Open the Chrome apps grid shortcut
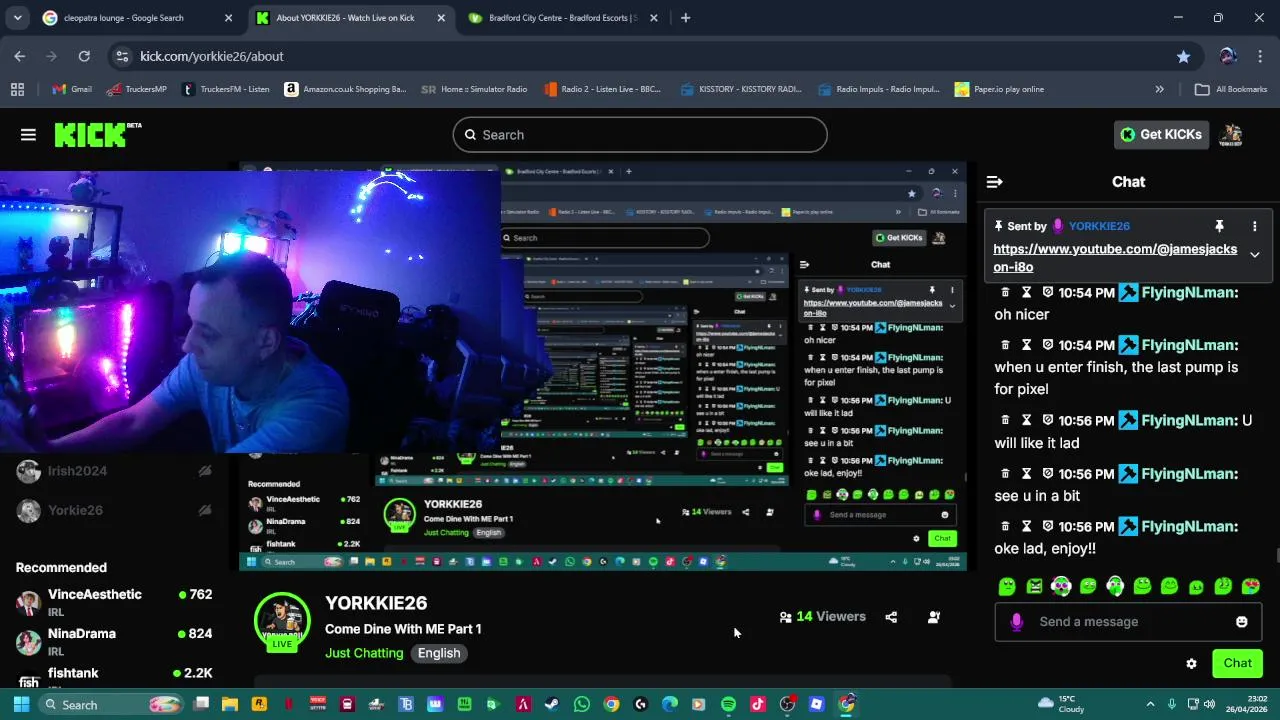This screenshot has width=1280, height=720. pyautogui.click(x=17, y=89)
